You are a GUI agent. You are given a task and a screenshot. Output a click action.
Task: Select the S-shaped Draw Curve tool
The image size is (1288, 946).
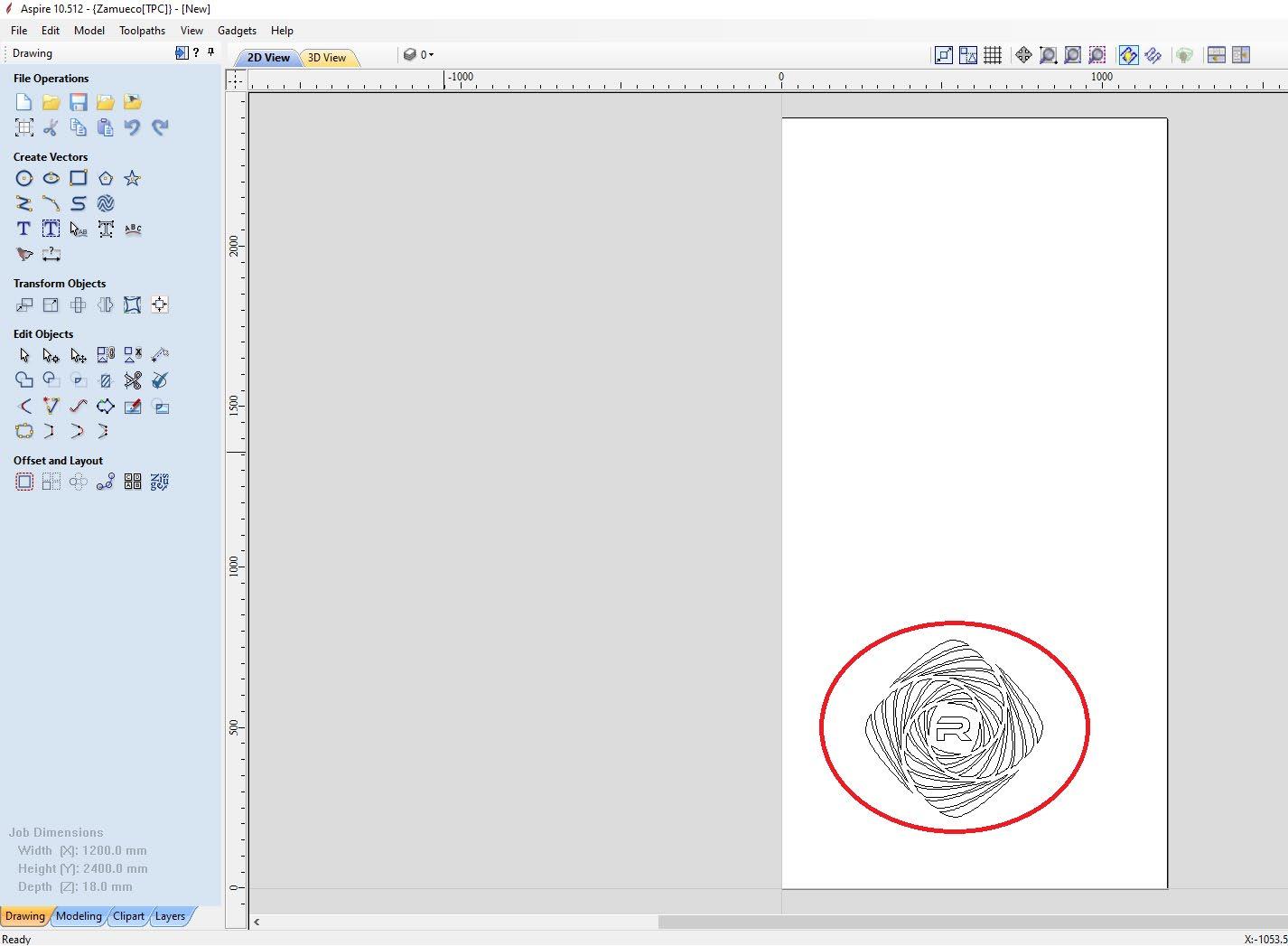(x=79, y=203)
